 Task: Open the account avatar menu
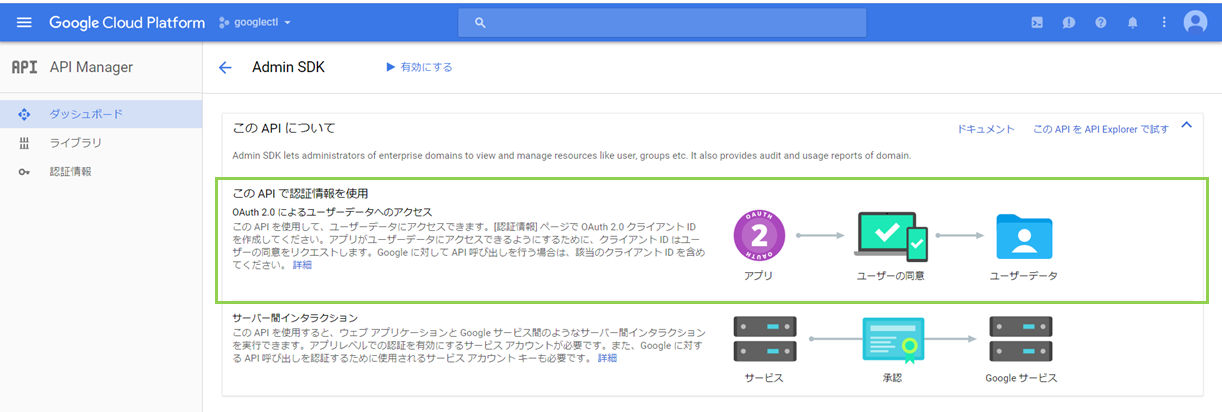[1195, 22]
